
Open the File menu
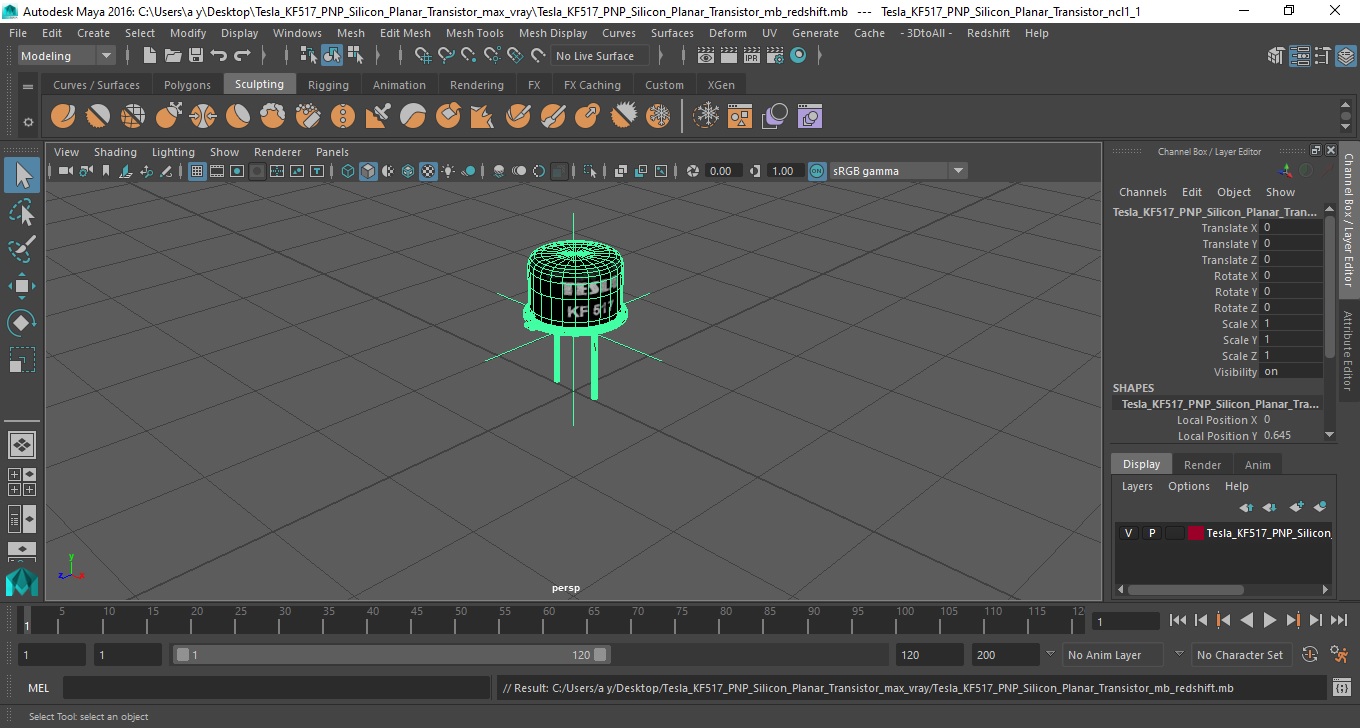[x=18, y=33]
